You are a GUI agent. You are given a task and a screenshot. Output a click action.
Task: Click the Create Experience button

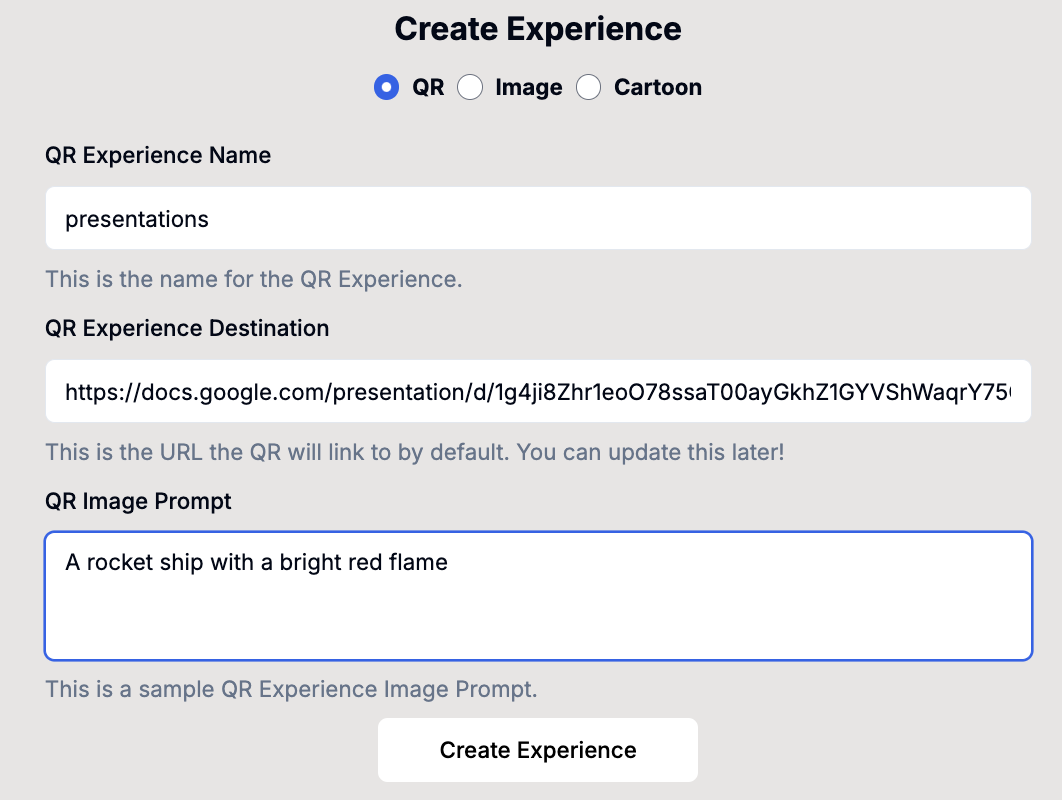[x=537, y=749]
